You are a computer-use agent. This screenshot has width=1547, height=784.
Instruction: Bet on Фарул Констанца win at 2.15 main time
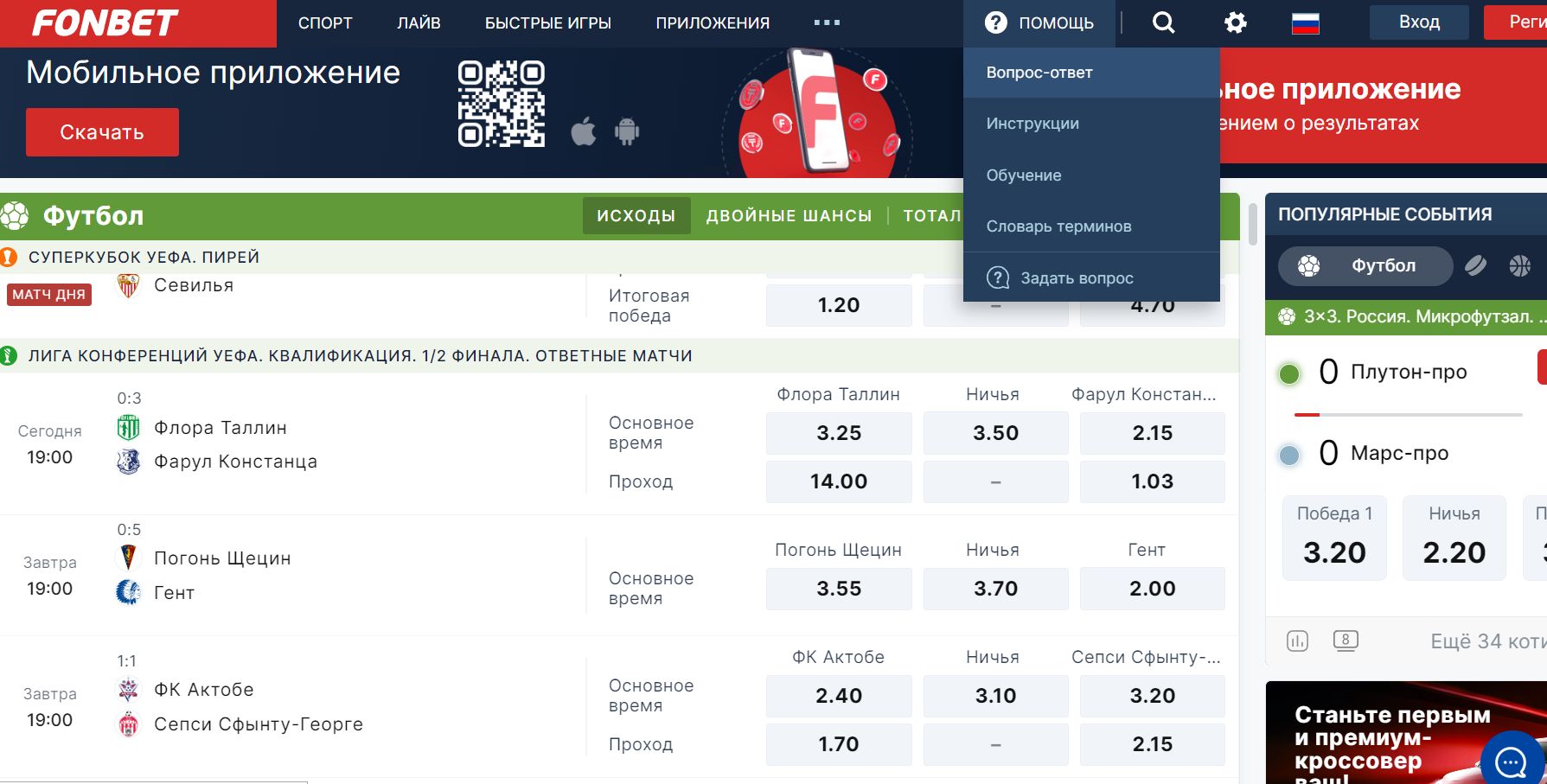1153,433
